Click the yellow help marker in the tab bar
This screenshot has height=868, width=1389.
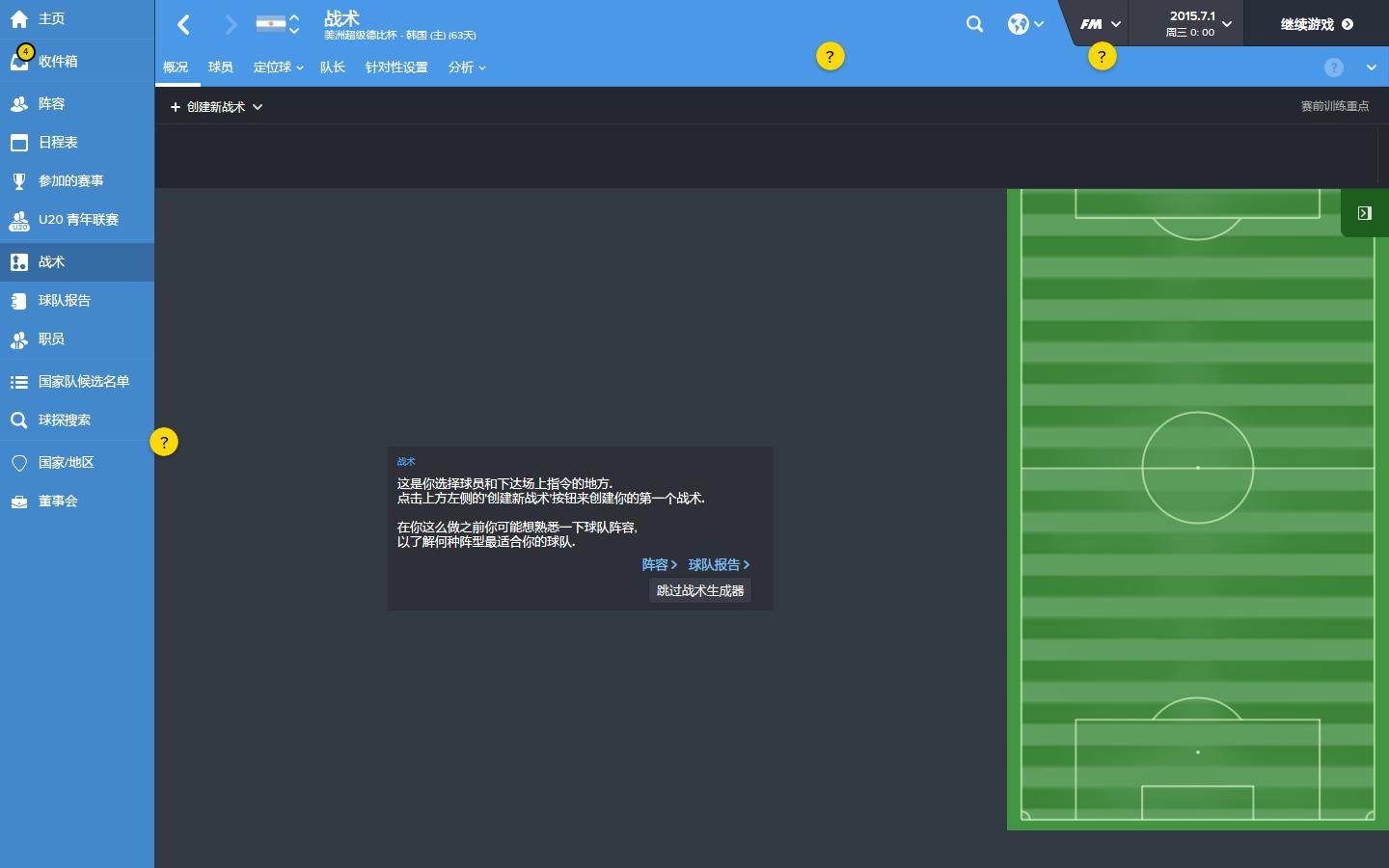(x=830, y=56)
